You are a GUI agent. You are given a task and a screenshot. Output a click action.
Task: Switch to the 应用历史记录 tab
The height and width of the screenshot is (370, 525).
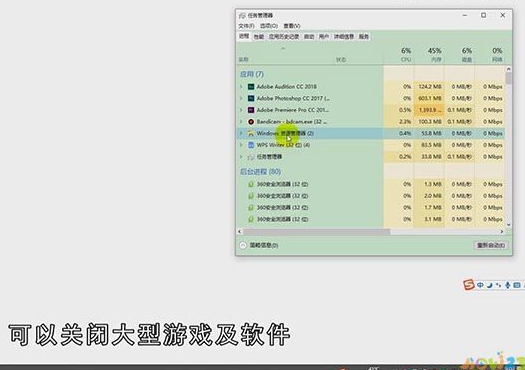(x=284, y=37)
